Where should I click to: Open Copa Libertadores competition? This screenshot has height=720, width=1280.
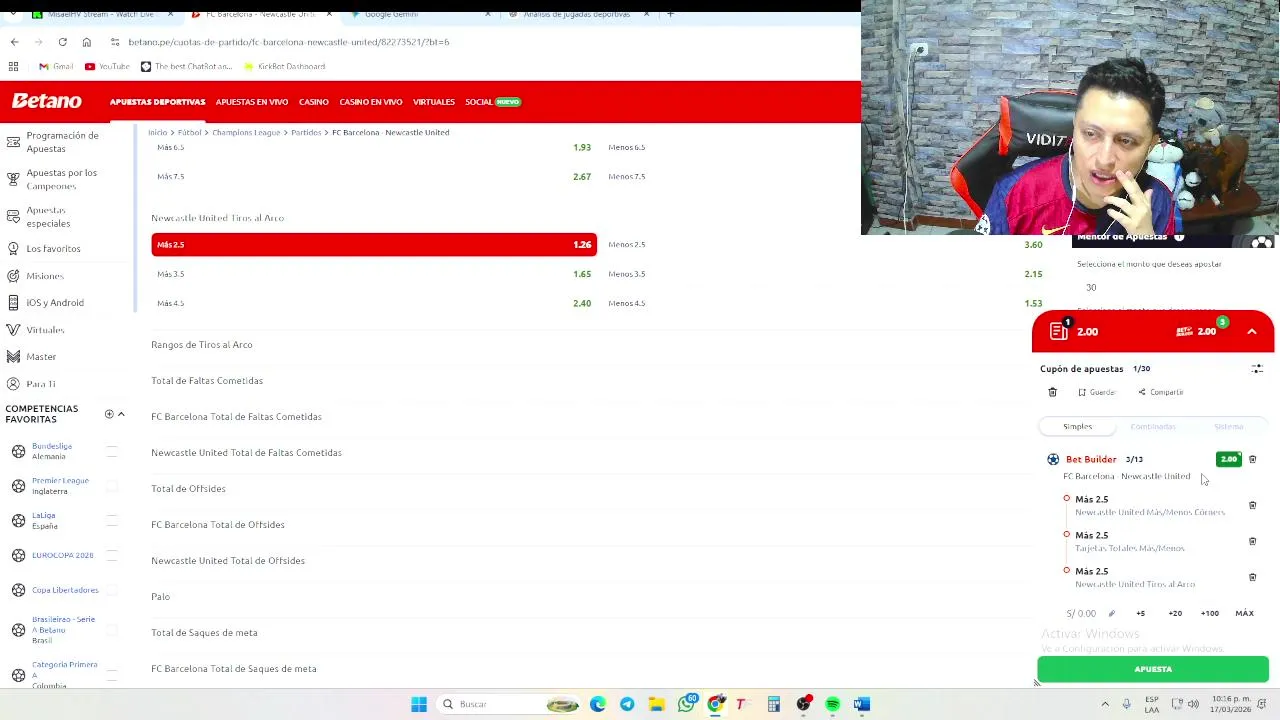[64, 590]
